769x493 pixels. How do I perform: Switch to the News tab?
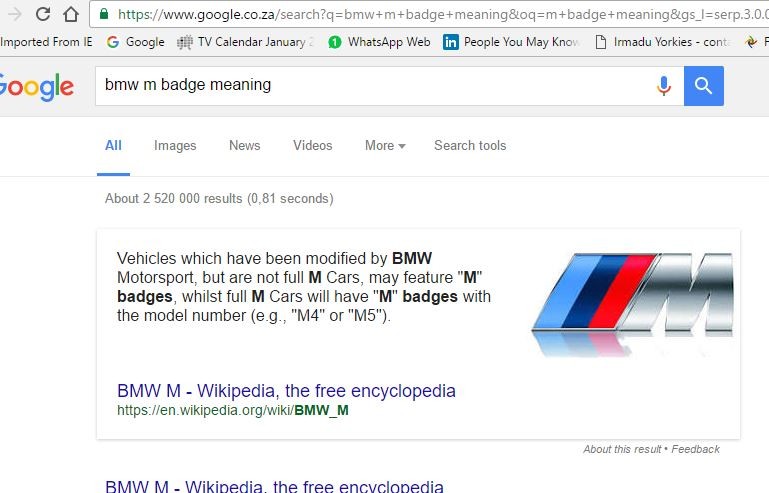(x=245, y=146)
